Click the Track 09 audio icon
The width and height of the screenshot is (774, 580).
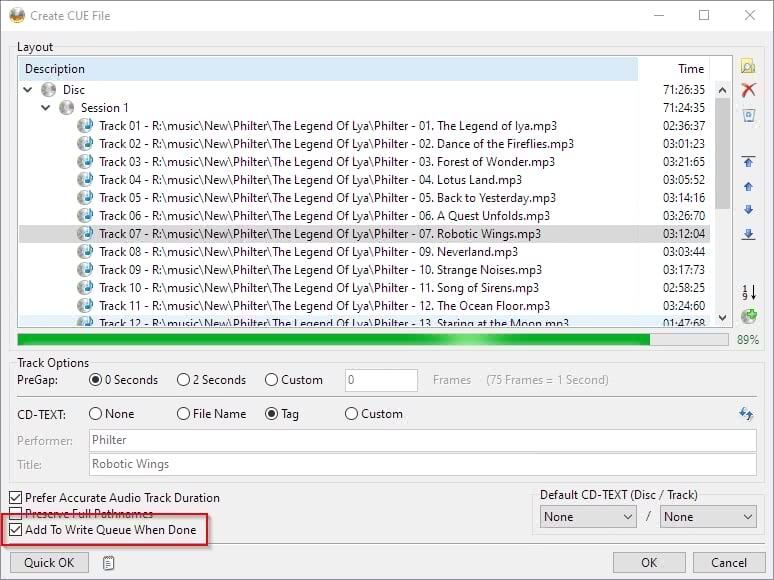pyautogui.click(x=85, y=270)
